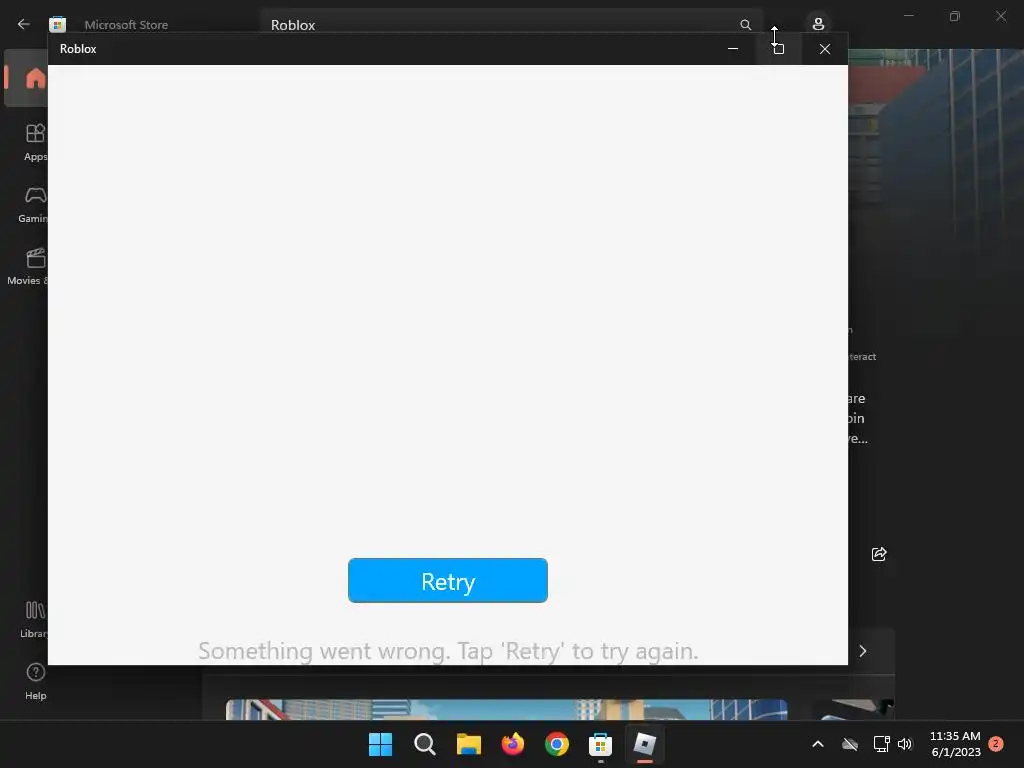
Task: Minimize the Microsoft Store window
Action: [908, 16]
